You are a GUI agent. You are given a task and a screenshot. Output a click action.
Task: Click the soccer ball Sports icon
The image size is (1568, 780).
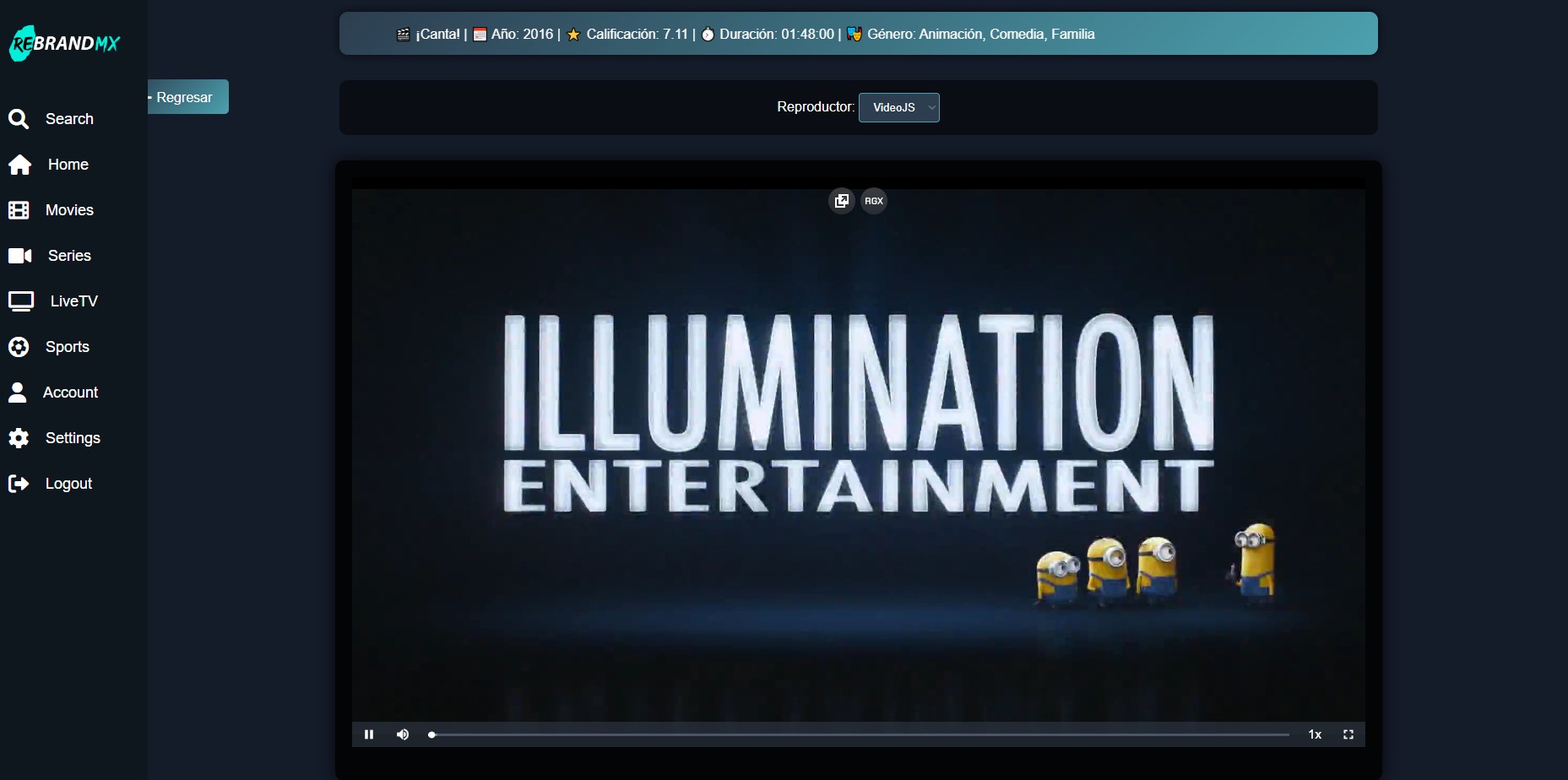pos(19,347)
